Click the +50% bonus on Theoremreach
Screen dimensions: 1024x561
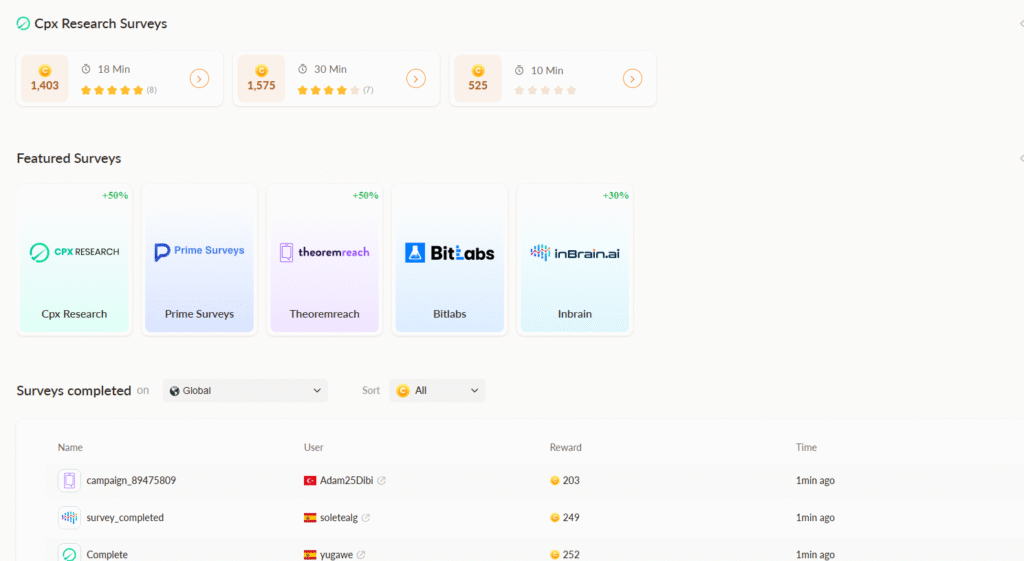coord(365,195)
